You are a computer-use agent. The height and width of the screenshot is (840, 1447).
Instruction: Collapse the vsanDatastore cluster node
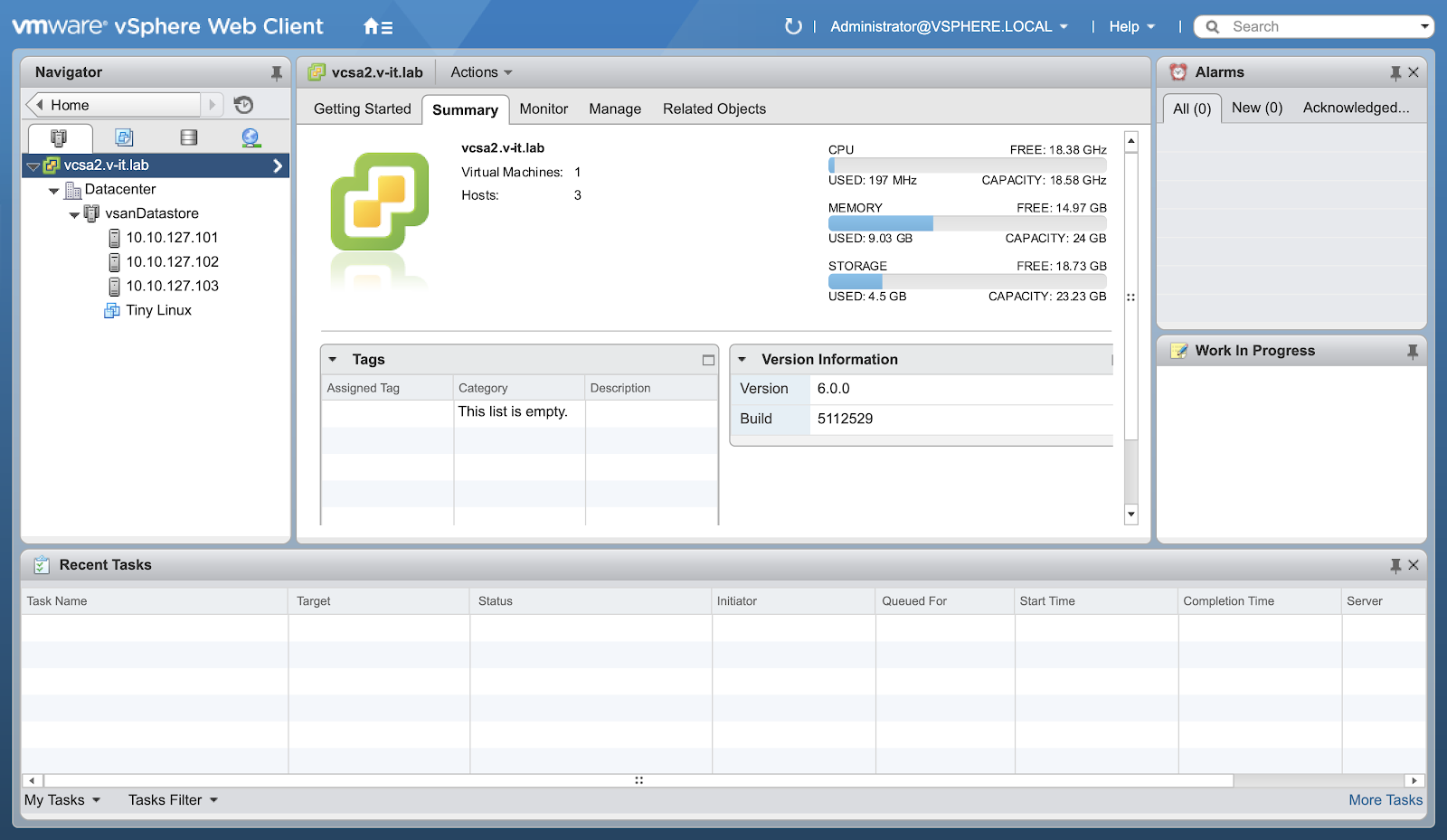(74, 215)
